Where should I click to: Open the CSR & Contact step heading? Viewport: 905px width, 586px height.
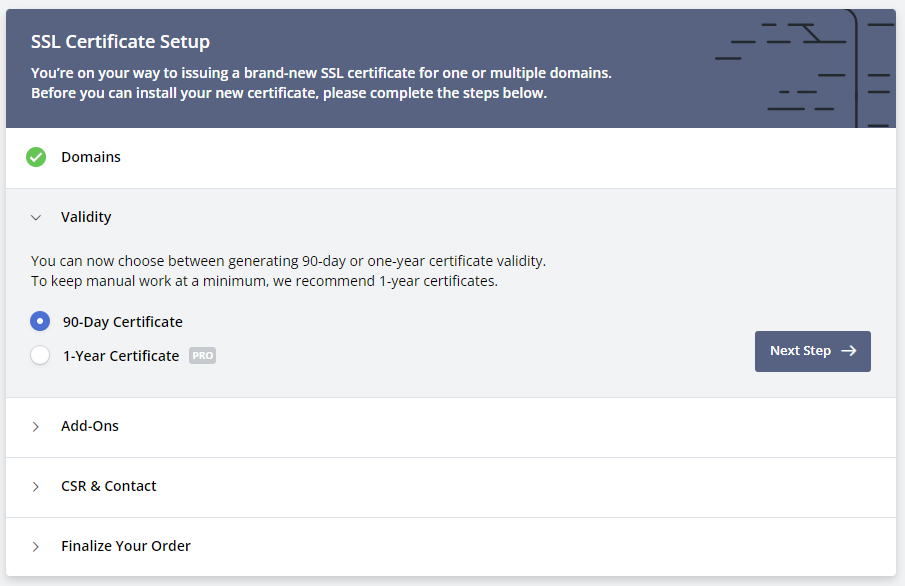tap(109, 486)
